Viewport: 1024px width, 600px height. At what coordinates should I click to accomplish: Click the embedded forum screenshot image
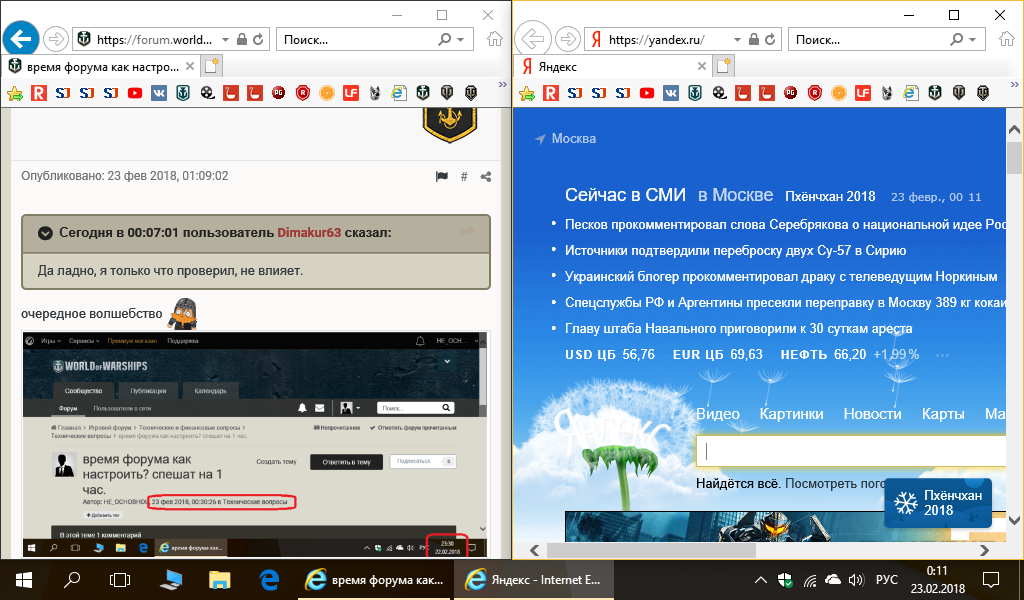click(x=255, y=445)
